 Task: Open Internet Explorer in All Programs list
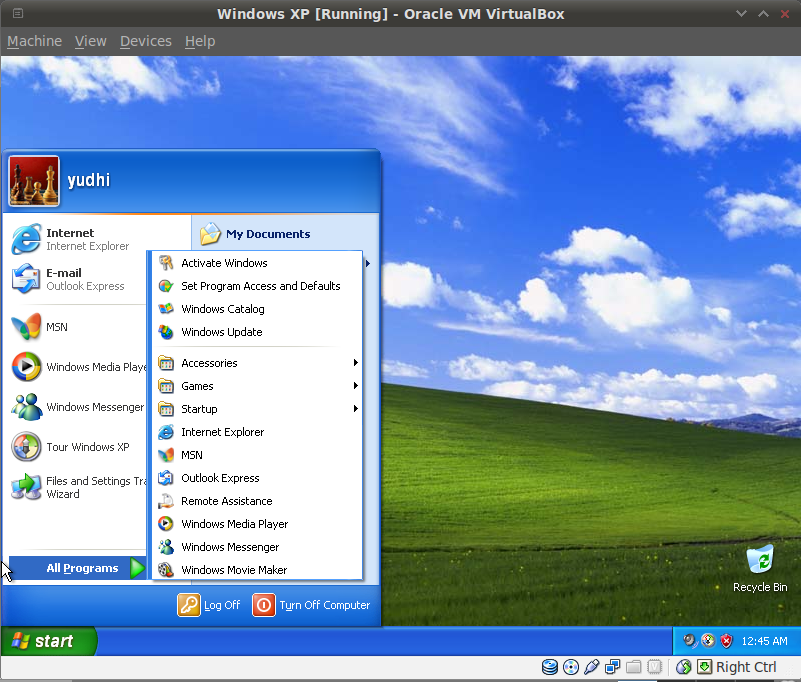257,432
